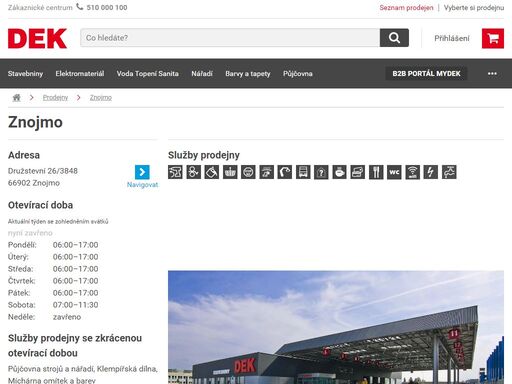Open Barvy a tapety menu

[248, 74]
